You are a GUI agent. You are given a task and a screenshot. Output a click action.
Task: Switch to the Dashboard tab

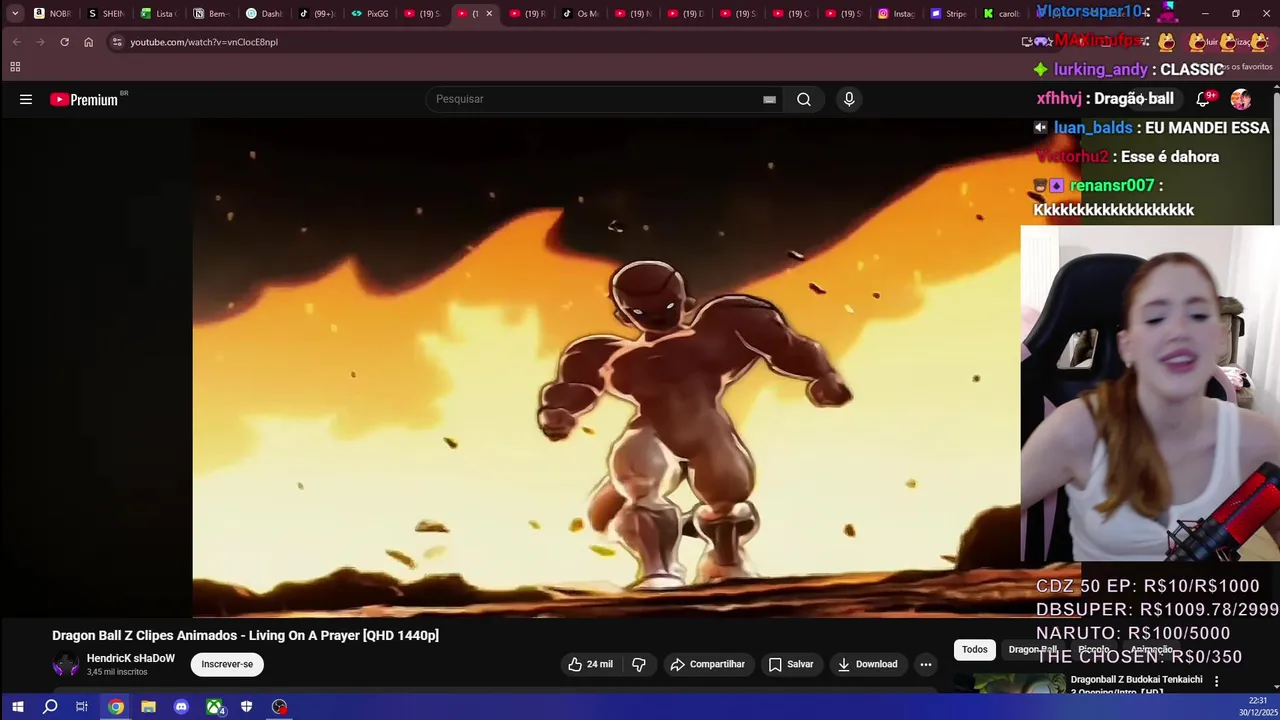(264, 14)
